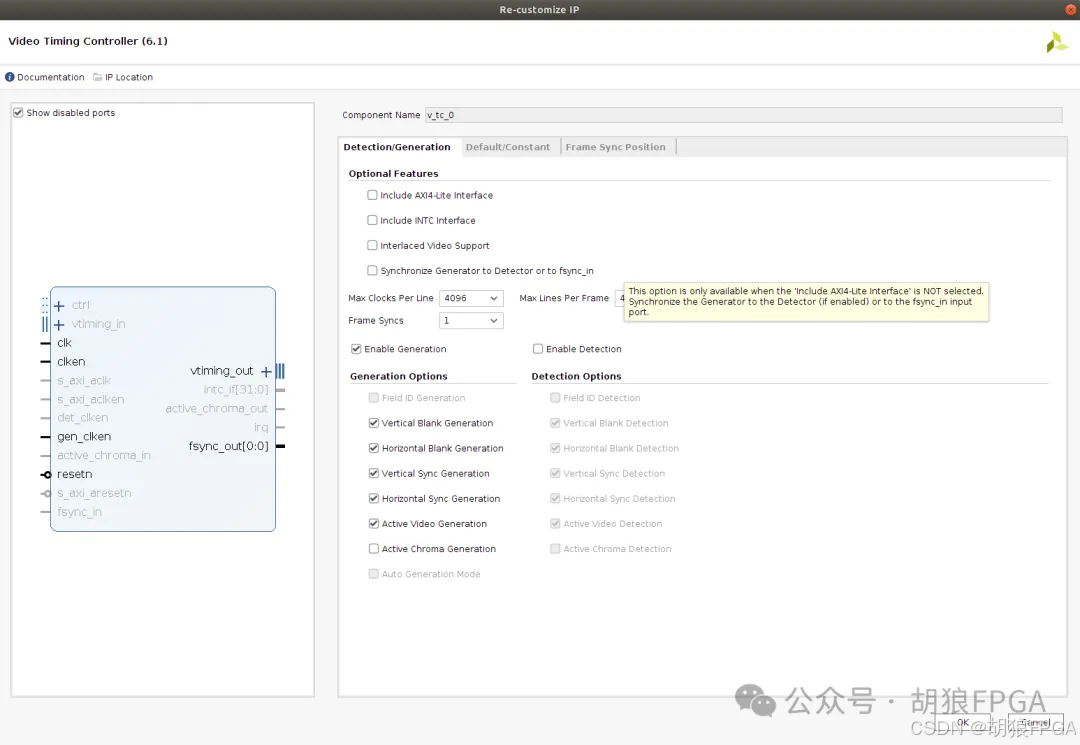
Task: Click the vtiming_out port label
Action: click(222, 371)
